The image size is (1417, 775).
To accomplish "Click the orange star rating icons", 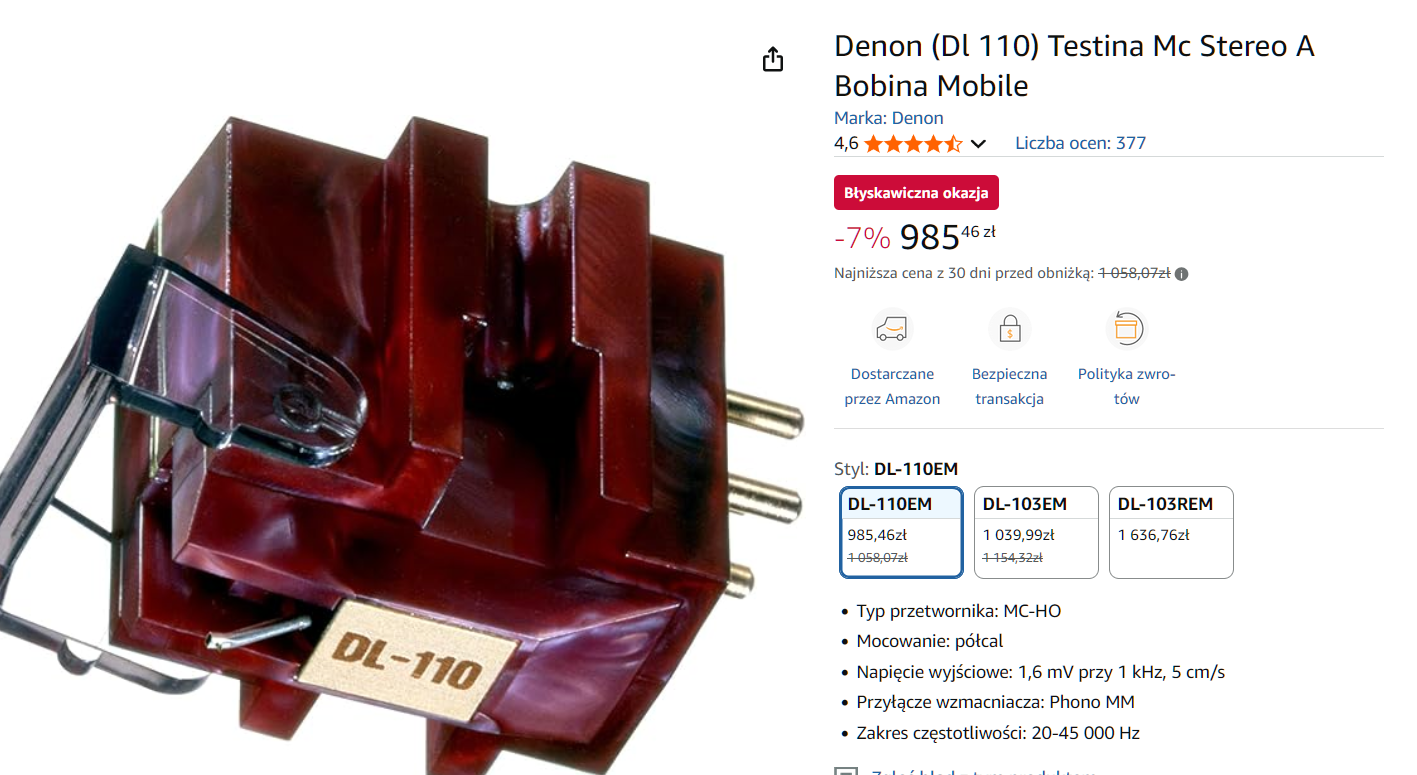I will point(913,143).
